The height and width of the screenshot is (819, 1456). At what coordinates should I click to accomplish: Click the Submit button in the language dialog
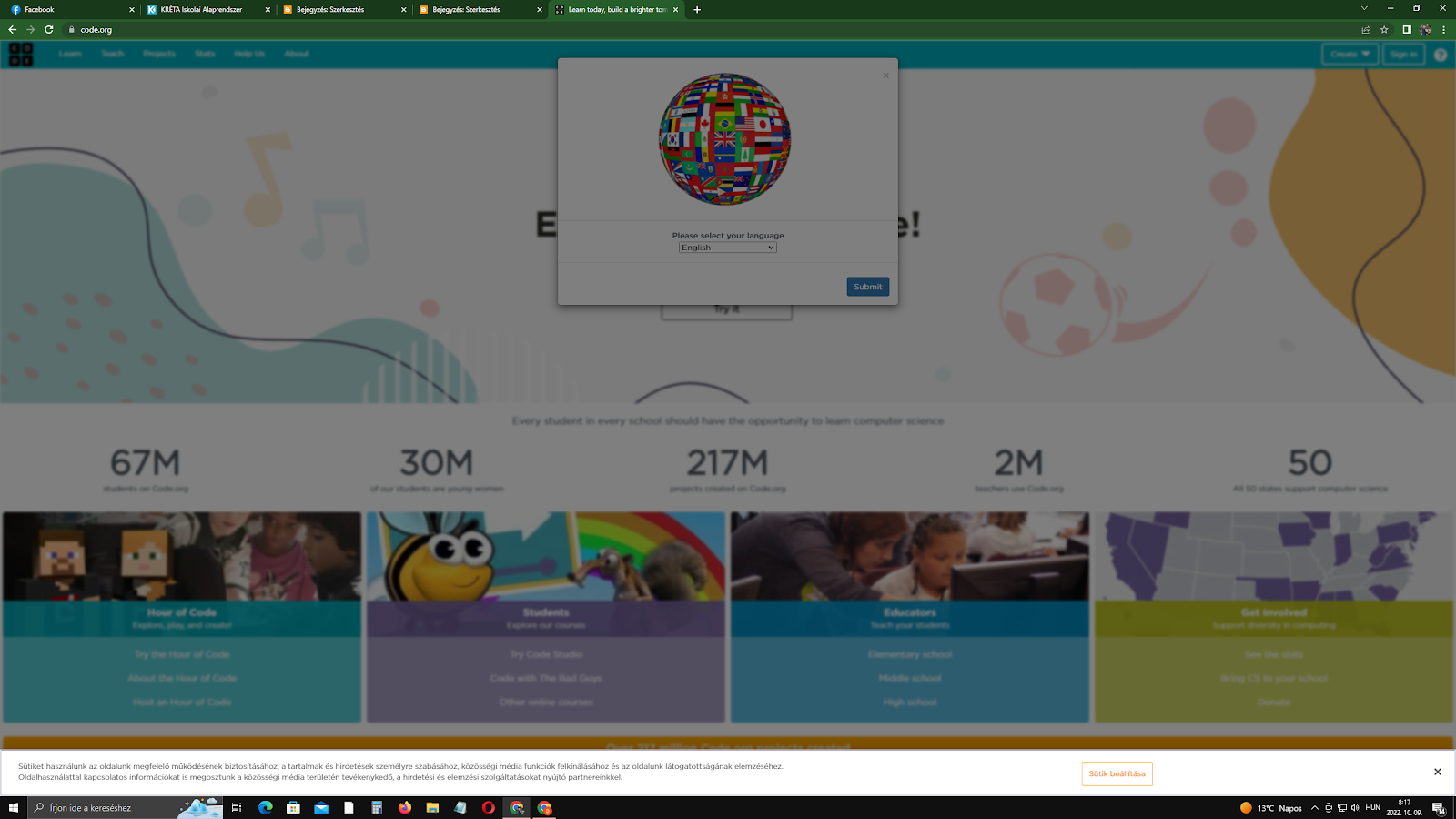click(867, 287)
